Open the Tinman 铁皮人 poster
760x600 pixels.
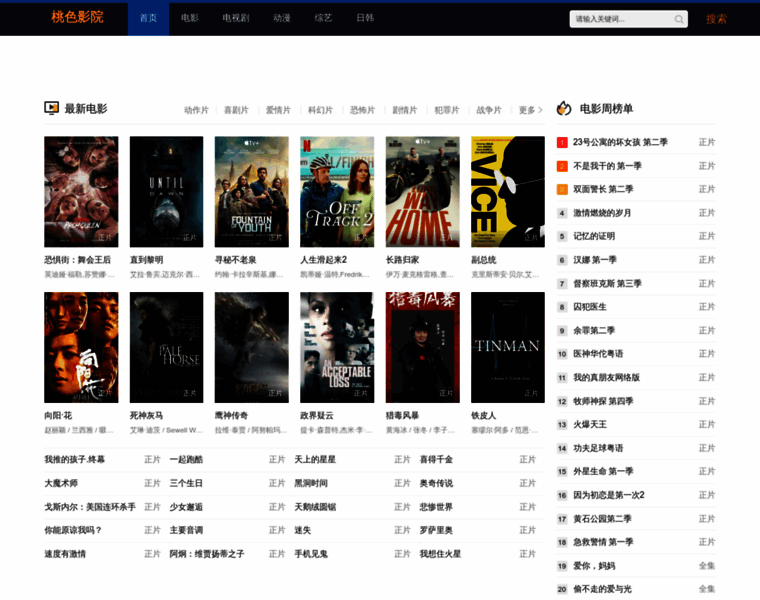coord(508,347)
